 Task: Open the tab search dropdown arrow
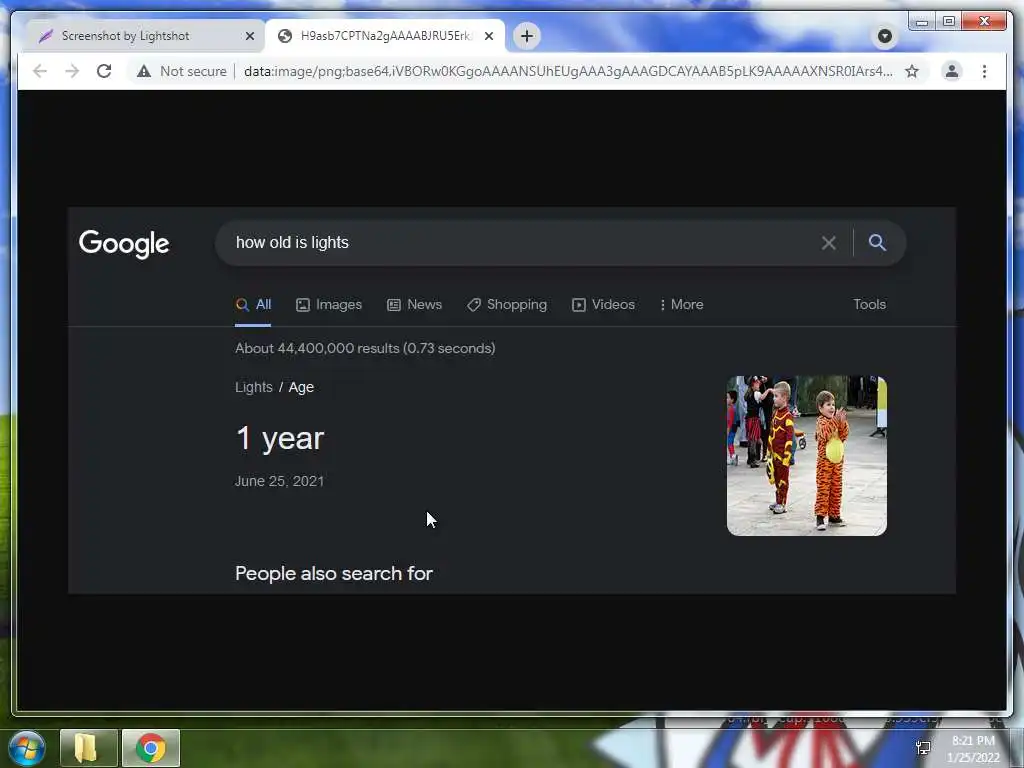tap(885, 36)
